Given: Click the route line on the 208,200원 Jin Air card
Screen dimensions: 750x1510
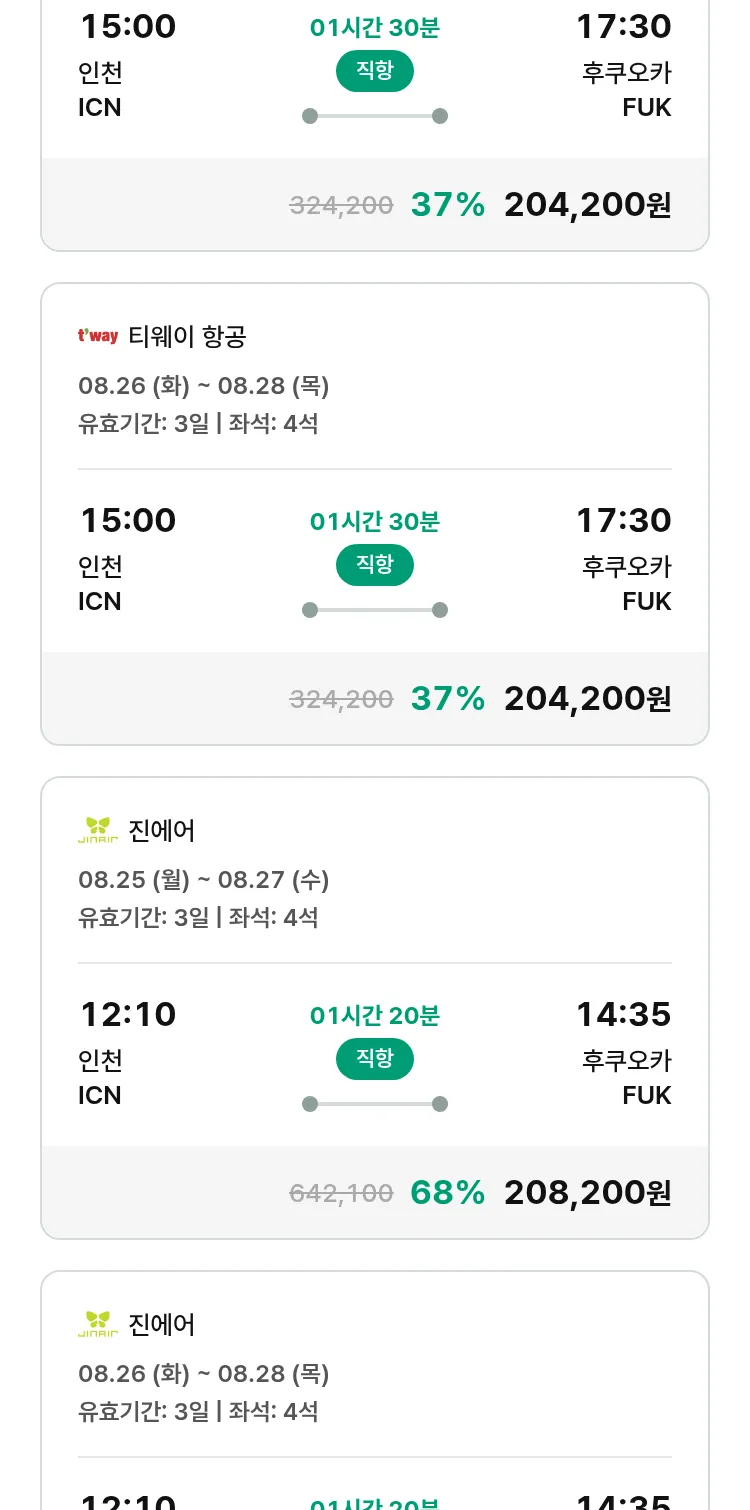Looking at the screenshot, I should point(375,1104).
